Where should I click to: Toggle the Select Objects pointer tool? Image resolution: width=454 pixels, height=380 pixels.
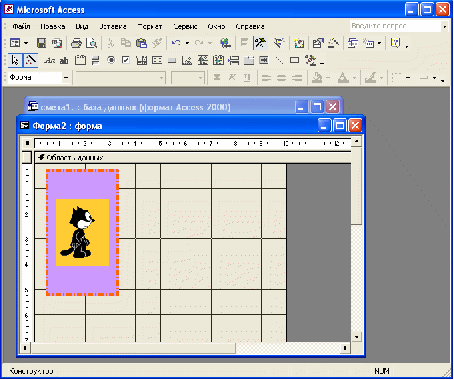(x=15, y=60)
